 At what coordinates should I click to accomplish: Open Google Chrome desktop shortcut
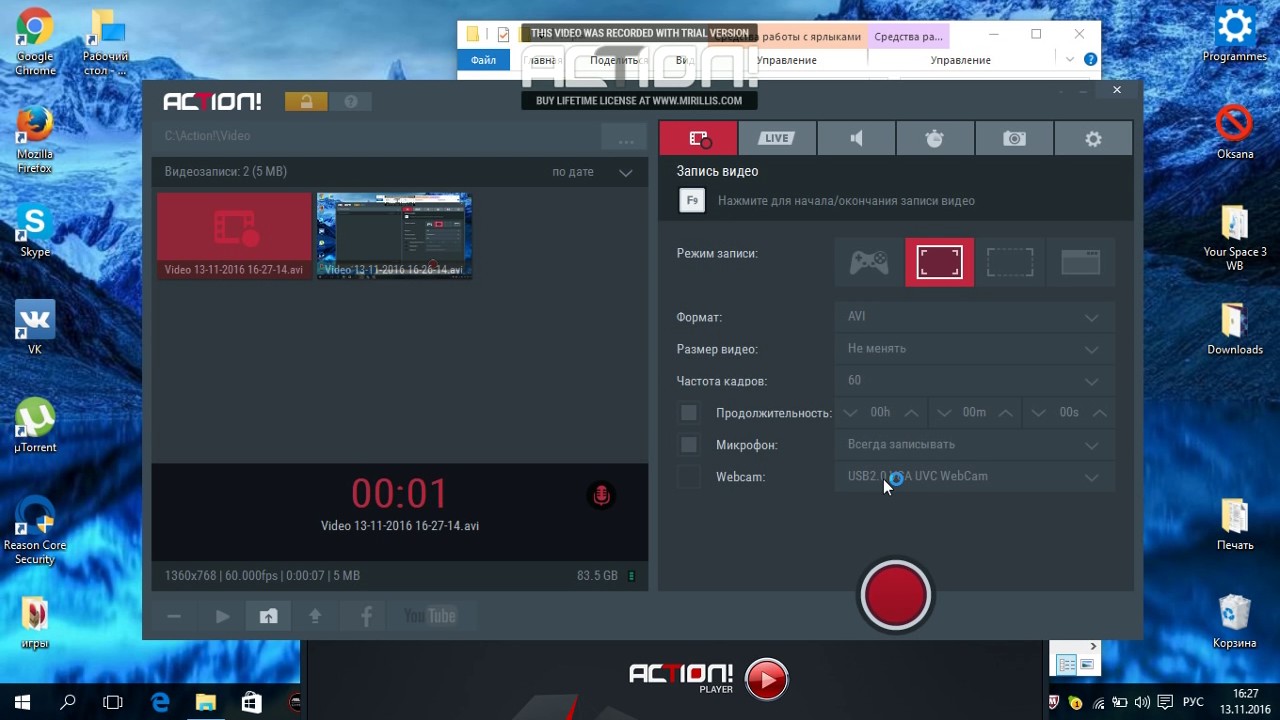[35, 41]
